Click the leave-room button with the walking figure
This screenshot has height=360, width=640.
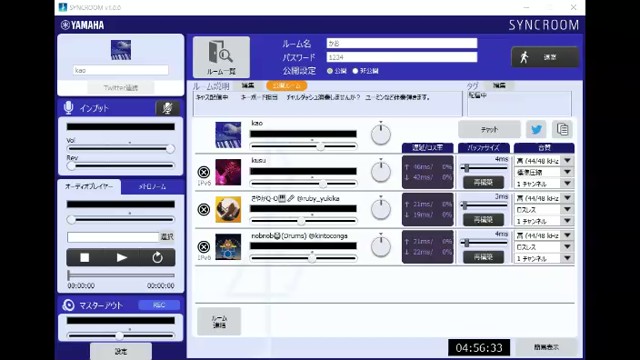coord(544,57)
